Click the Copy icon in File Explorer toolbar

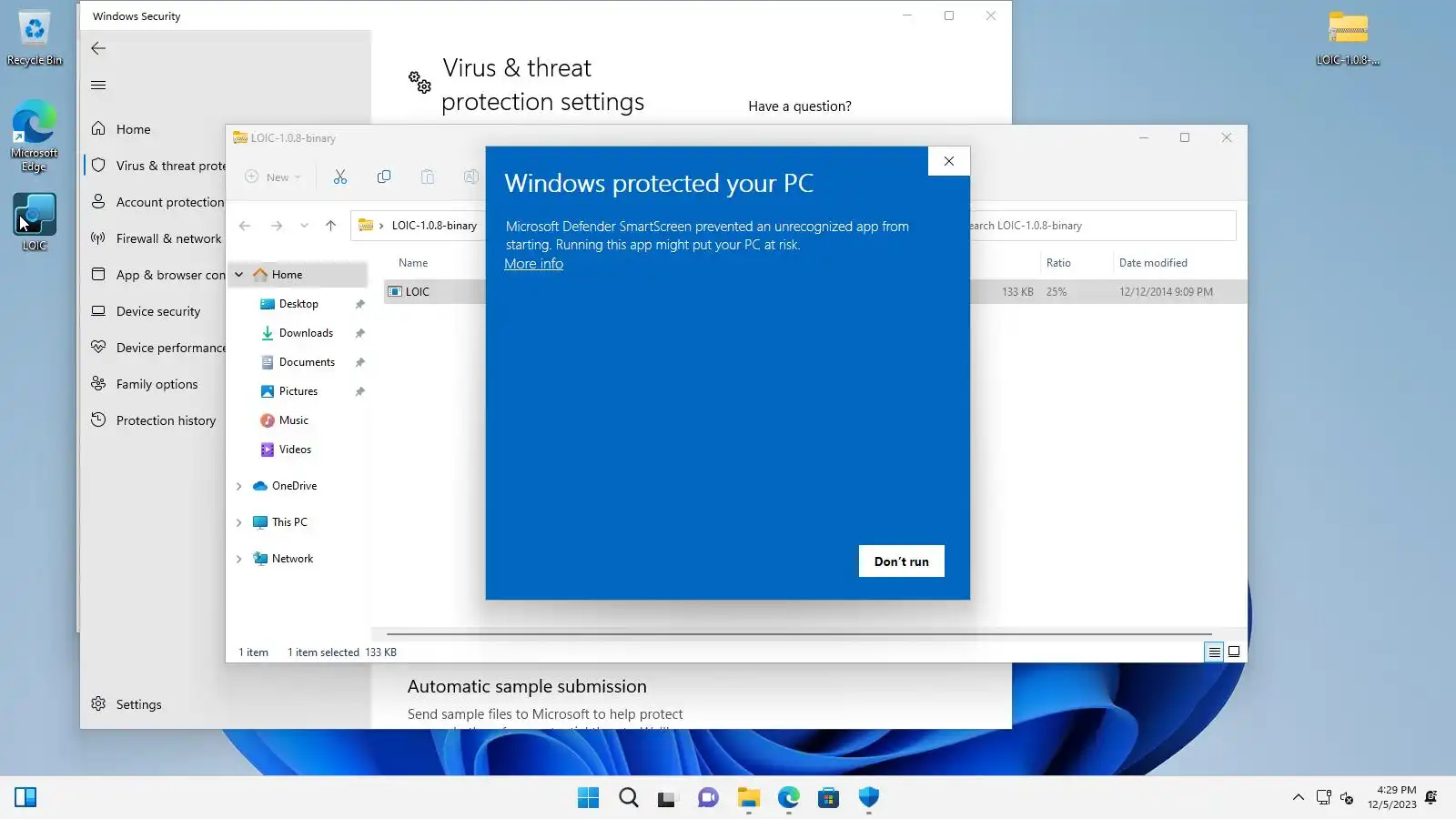tap(384, 177)
